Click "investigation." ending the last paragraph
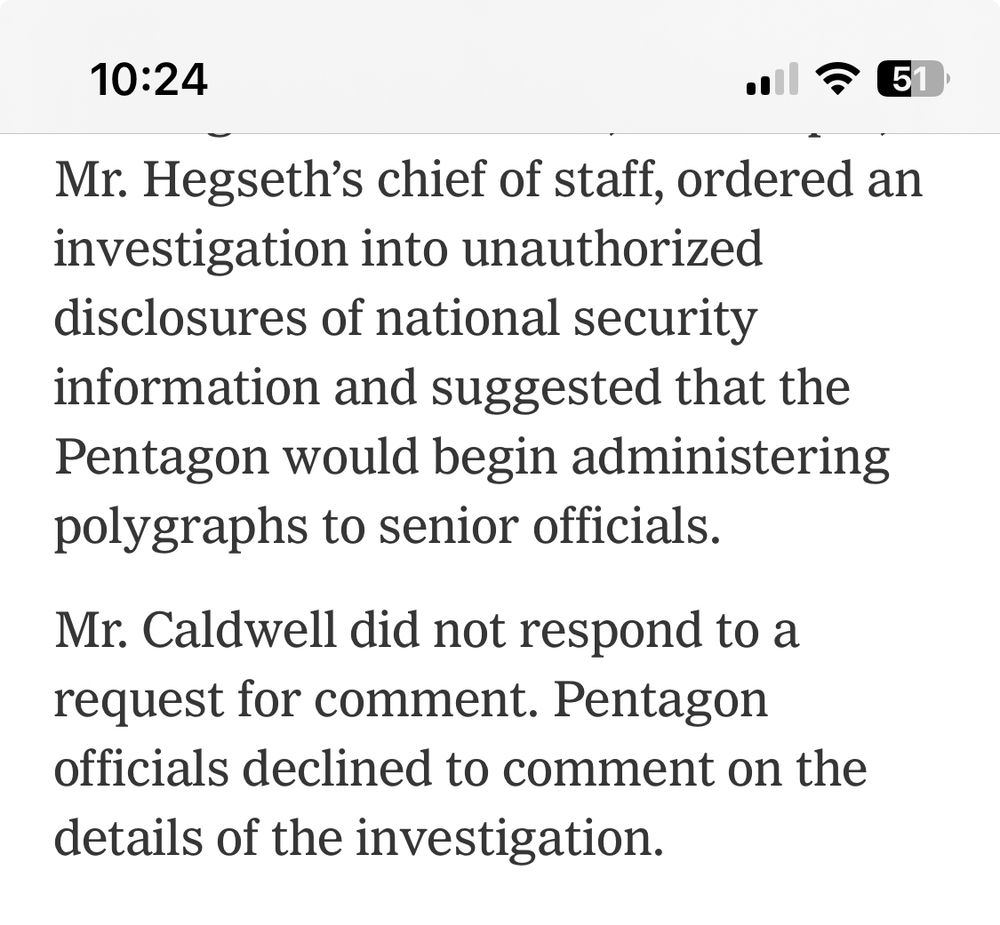This screenshot has height=925, width=1000. click(x=510, y=838)
